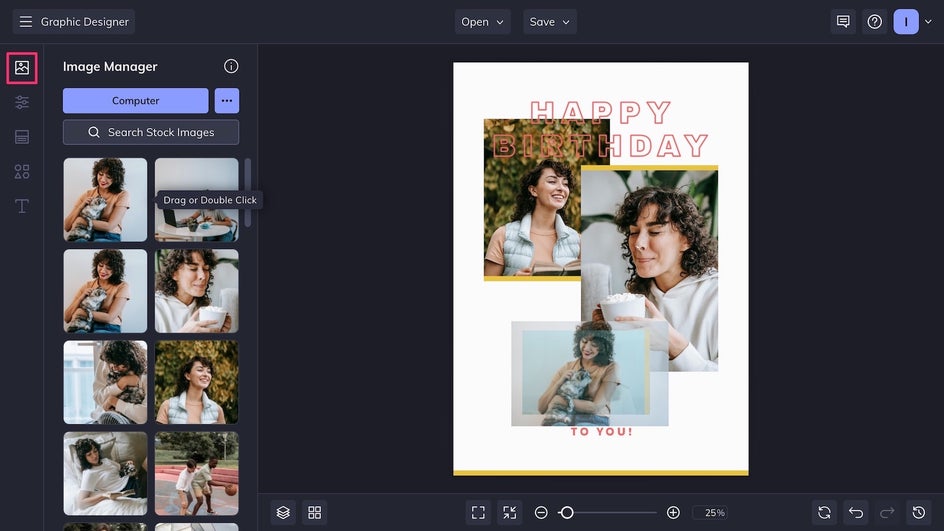Open the Layers panel icon

tap(283, 512)
